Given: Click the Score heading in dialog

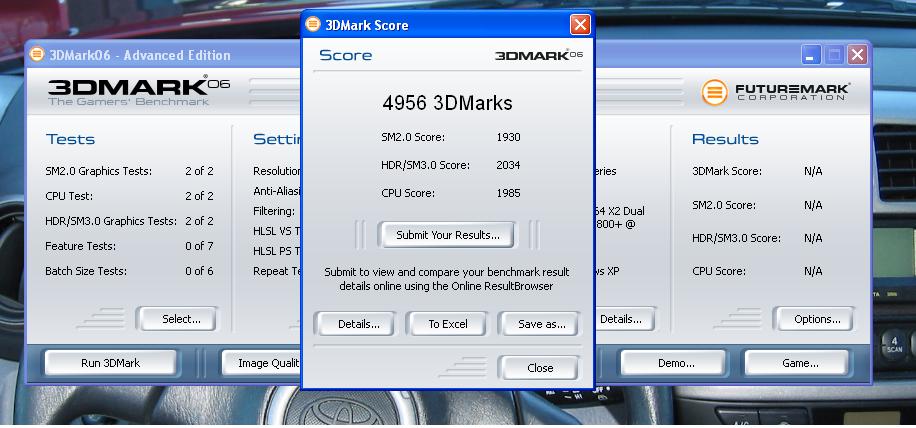Looking at the screenshot, I should click(x=345, y=55).
